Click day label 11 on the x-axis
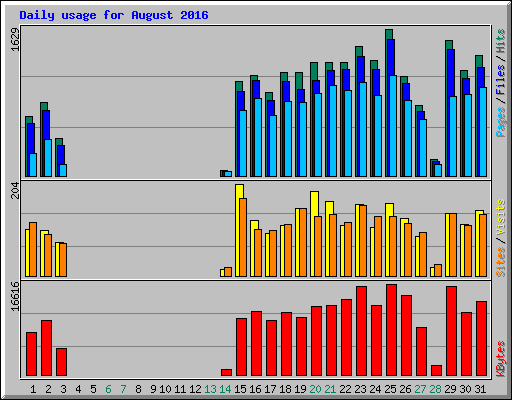 pyautogui.click(x=180, y=389)
